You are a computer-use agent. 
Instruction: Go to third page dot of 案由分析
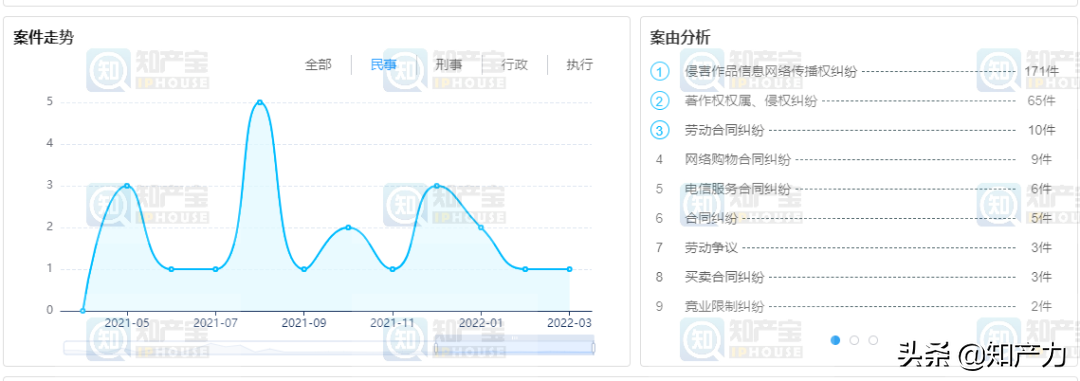(x=873, y=340)
